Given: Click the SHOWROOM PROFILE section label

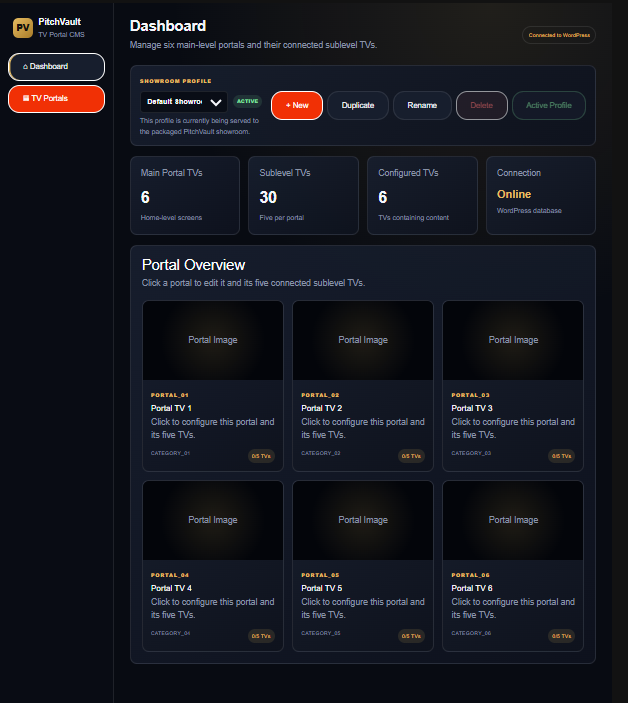Looking at the screenshot, I should tap(175, 81).
